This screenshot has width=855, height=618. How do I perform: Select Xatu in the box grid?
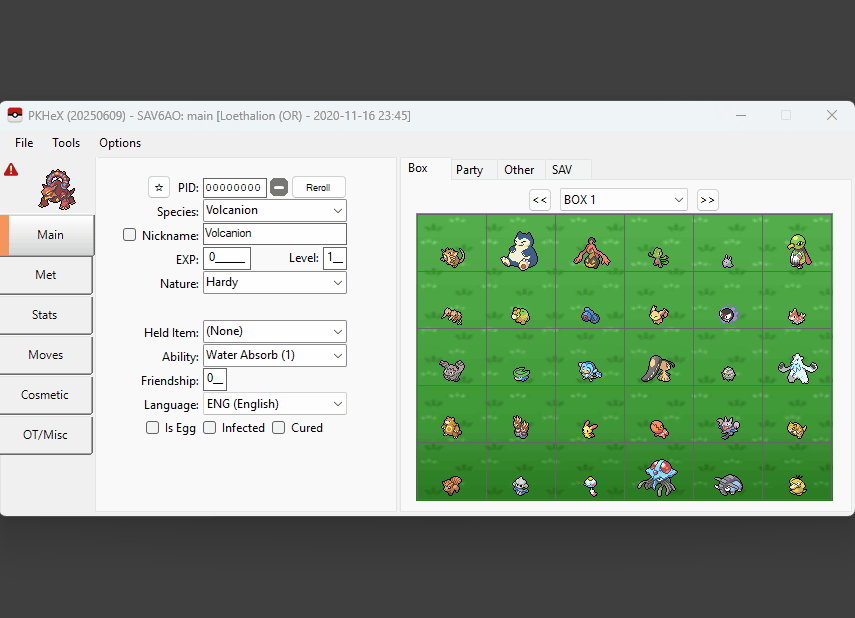(797, 243)
